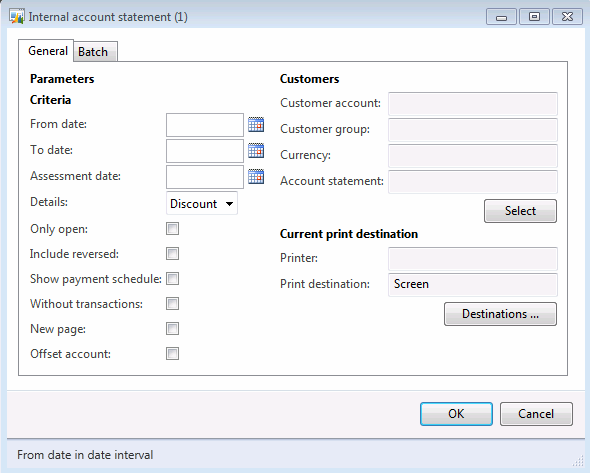Maximize the dialog window
The height and width of the screenshot is (473, 590).
click(x=534, y=17)
